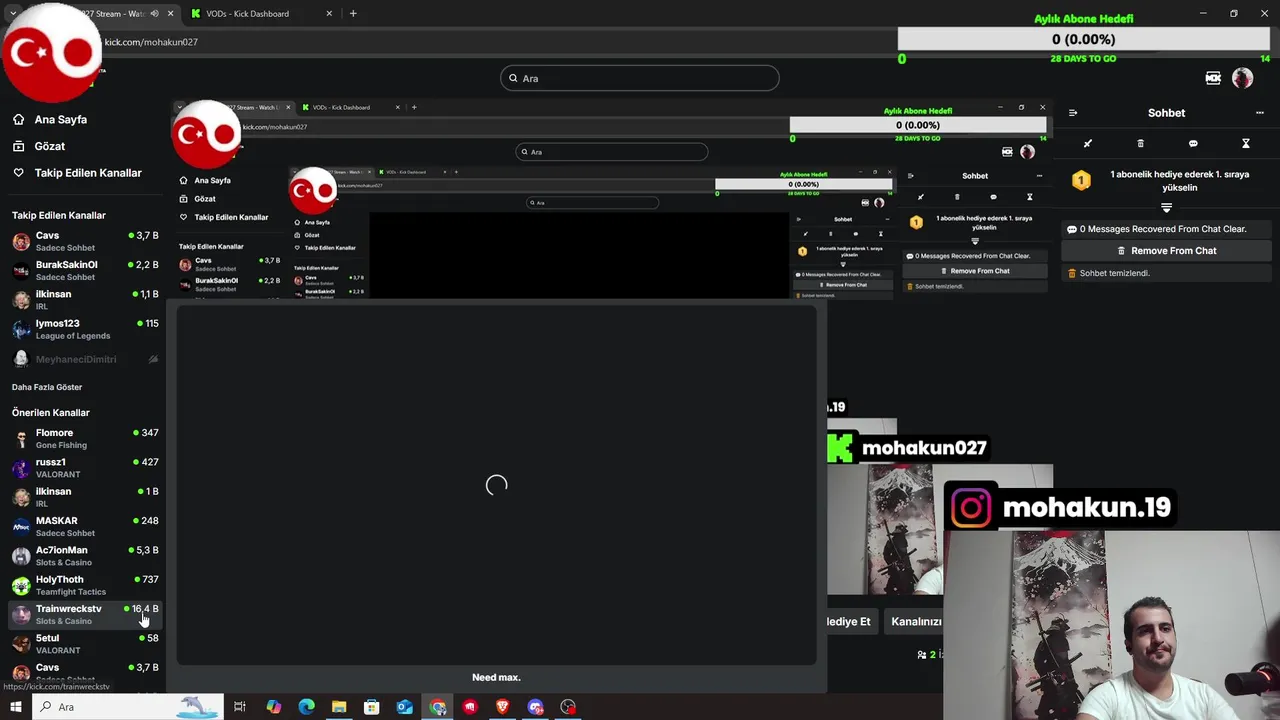Open File Explorer from the taskbar
This screenshot has height=720, width=1280.
pyautogui.click(x=339, y=707)
